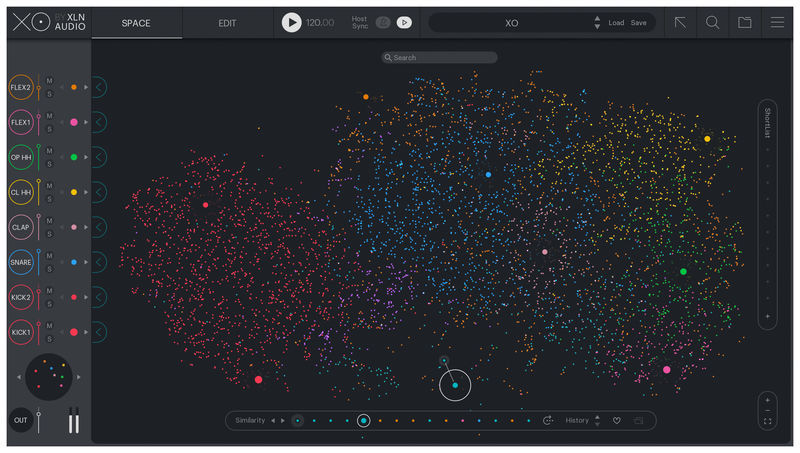Viewport: 800px width, 453px height.
Task: Click the refresh similarity list icon
Action: tap(548, 420)
